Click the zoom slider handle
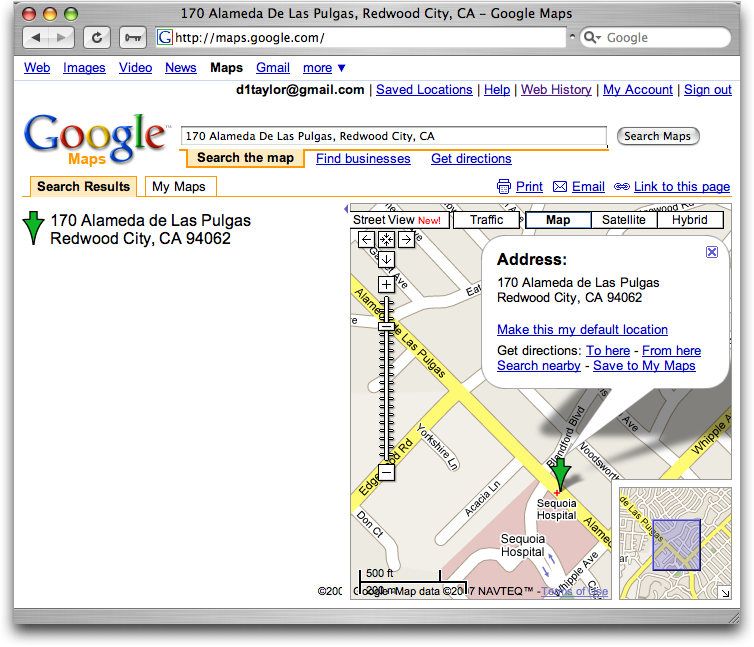Viewport: 754px width, 647px height. click(386, 327)
